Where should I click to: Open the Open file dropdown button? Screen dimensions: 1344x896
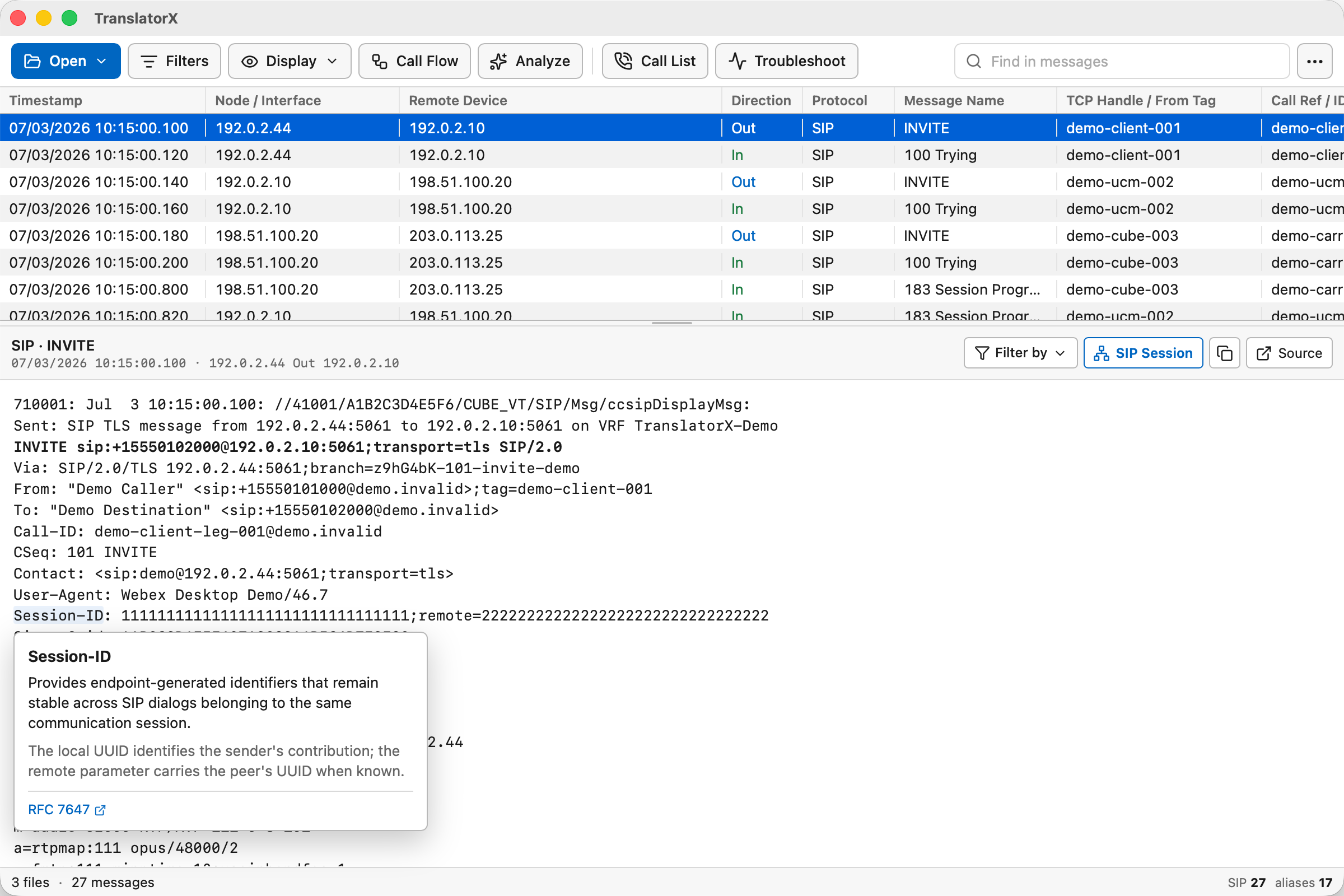coord(66,61)
